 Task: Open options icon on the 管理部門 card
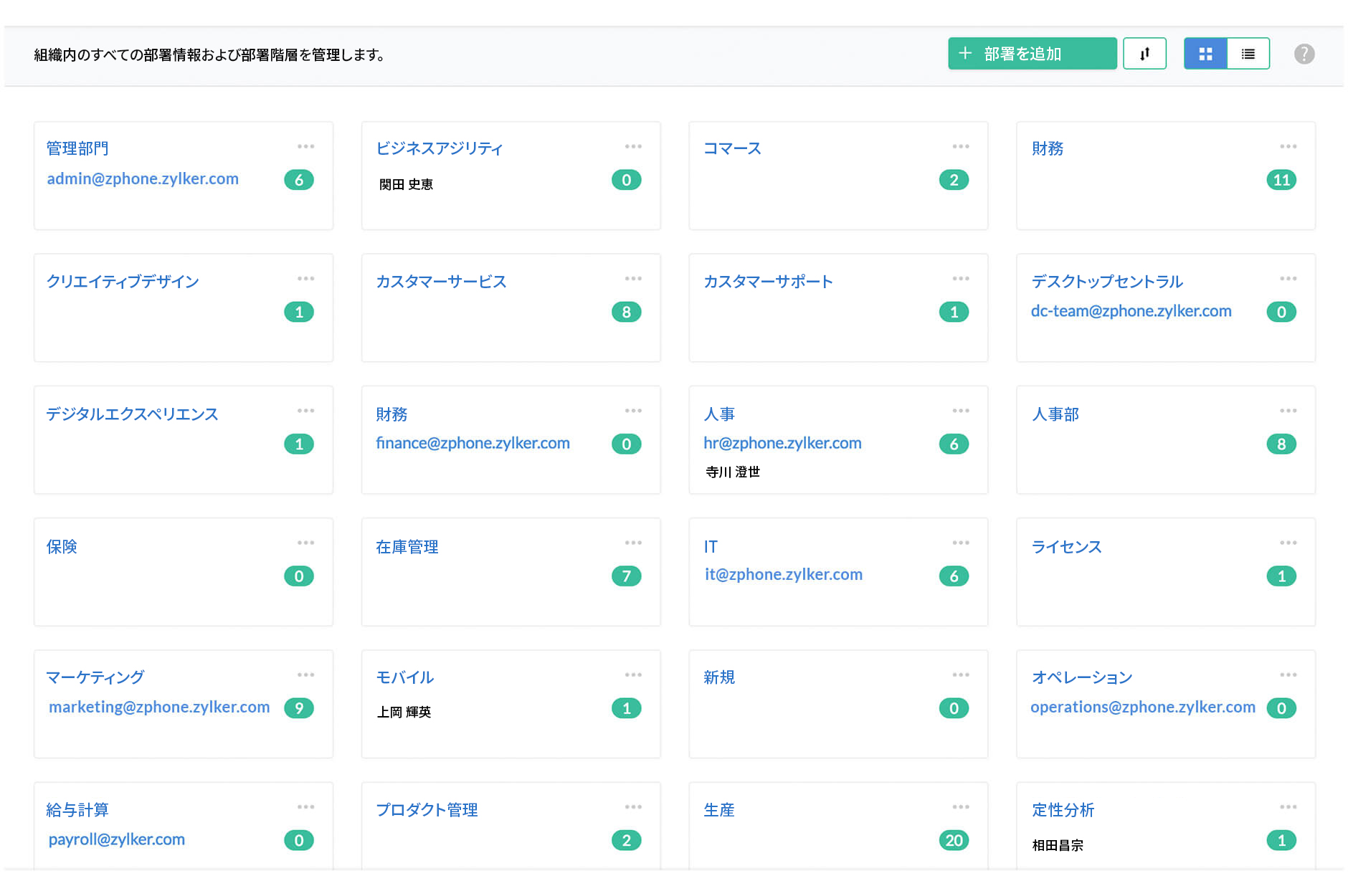coord(306,146)
